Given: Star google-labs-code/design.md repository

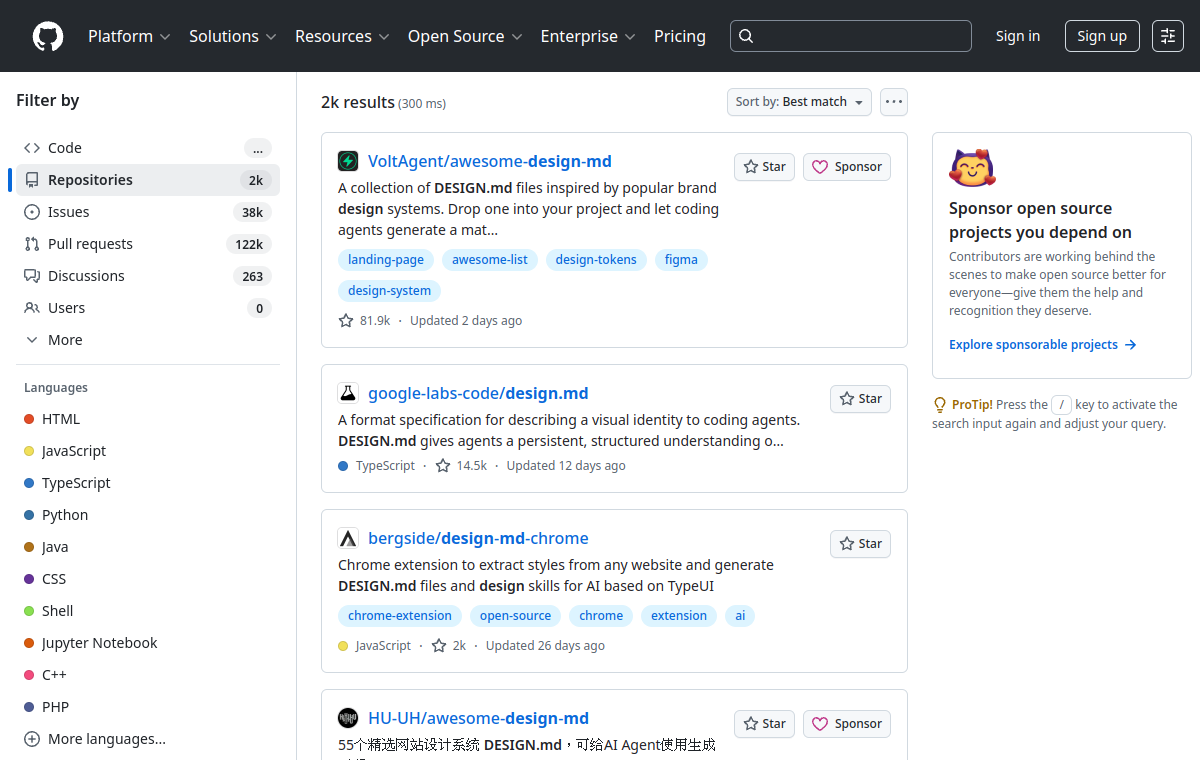Looking at the screenshot, I should pos(860,399).
